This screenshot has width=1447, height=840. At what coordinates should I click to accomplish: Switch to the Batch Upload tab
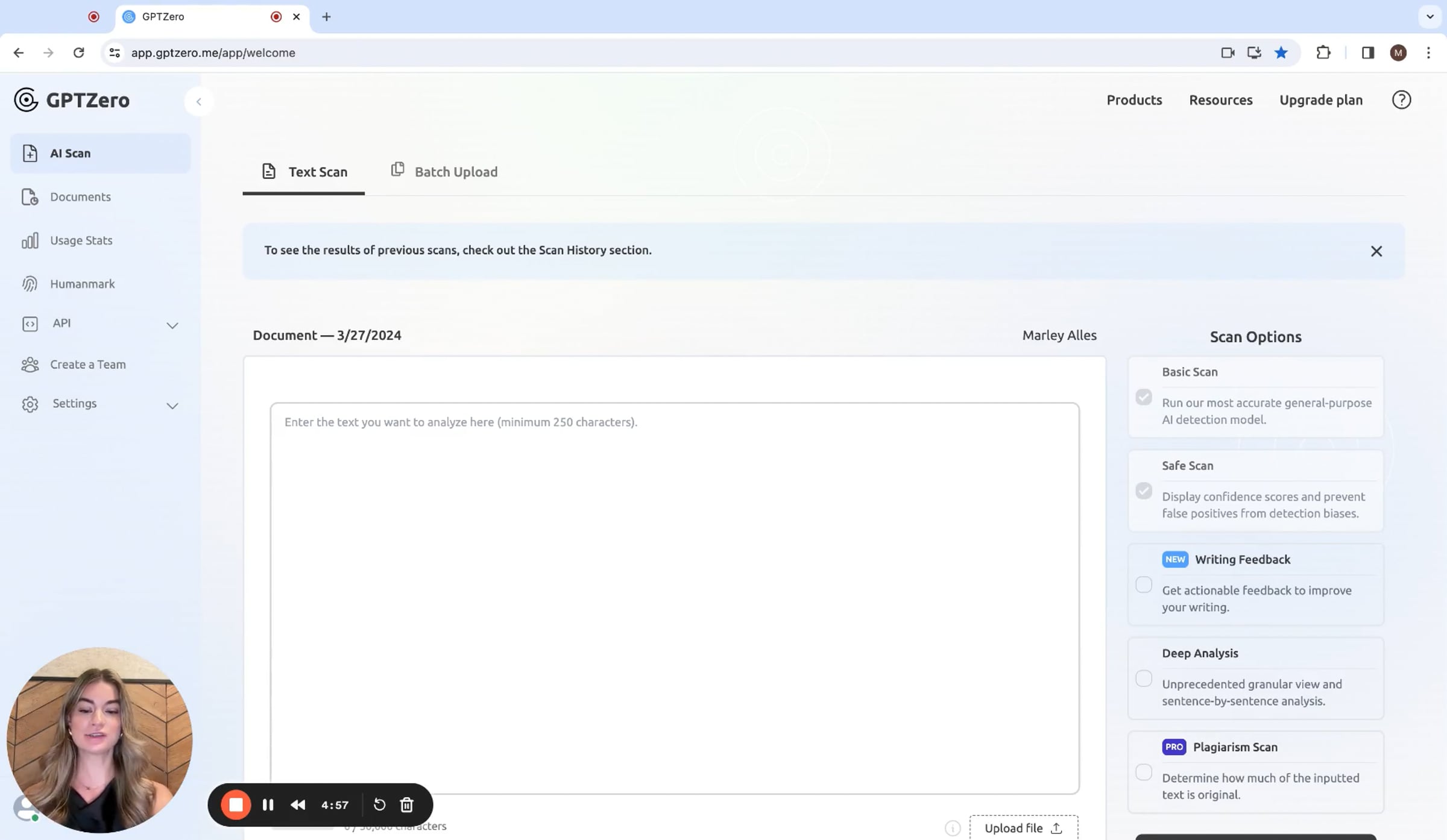[444, 172]
